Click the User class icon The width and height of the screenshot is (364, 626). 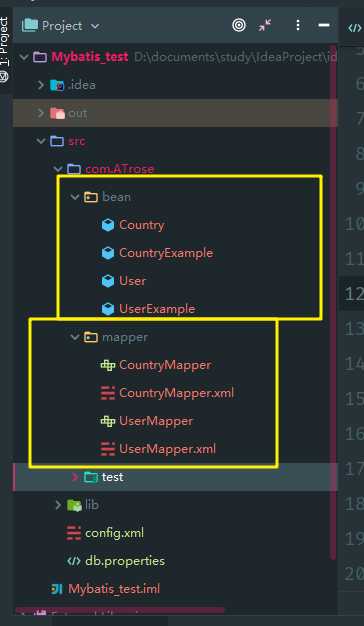pos(108,281)
